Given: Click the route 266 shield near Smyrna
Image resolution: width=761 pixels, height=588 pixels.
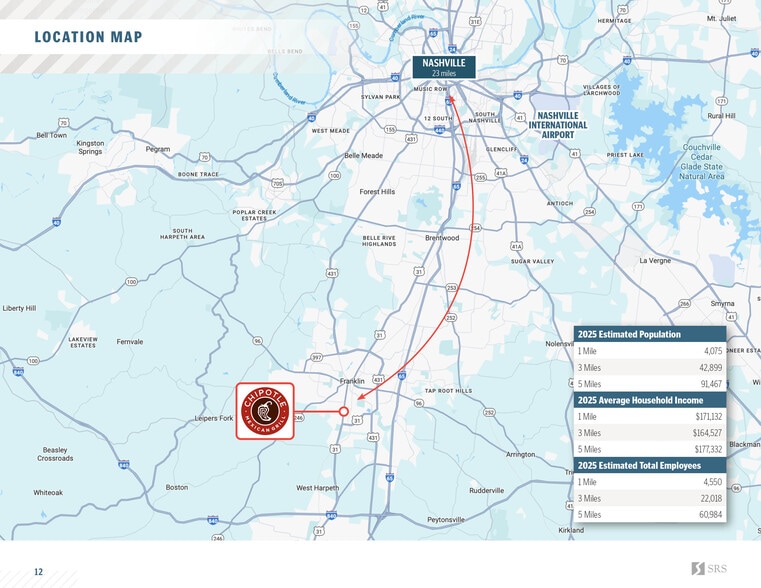Looking at the screenshot, I should [x=684, y=303].
